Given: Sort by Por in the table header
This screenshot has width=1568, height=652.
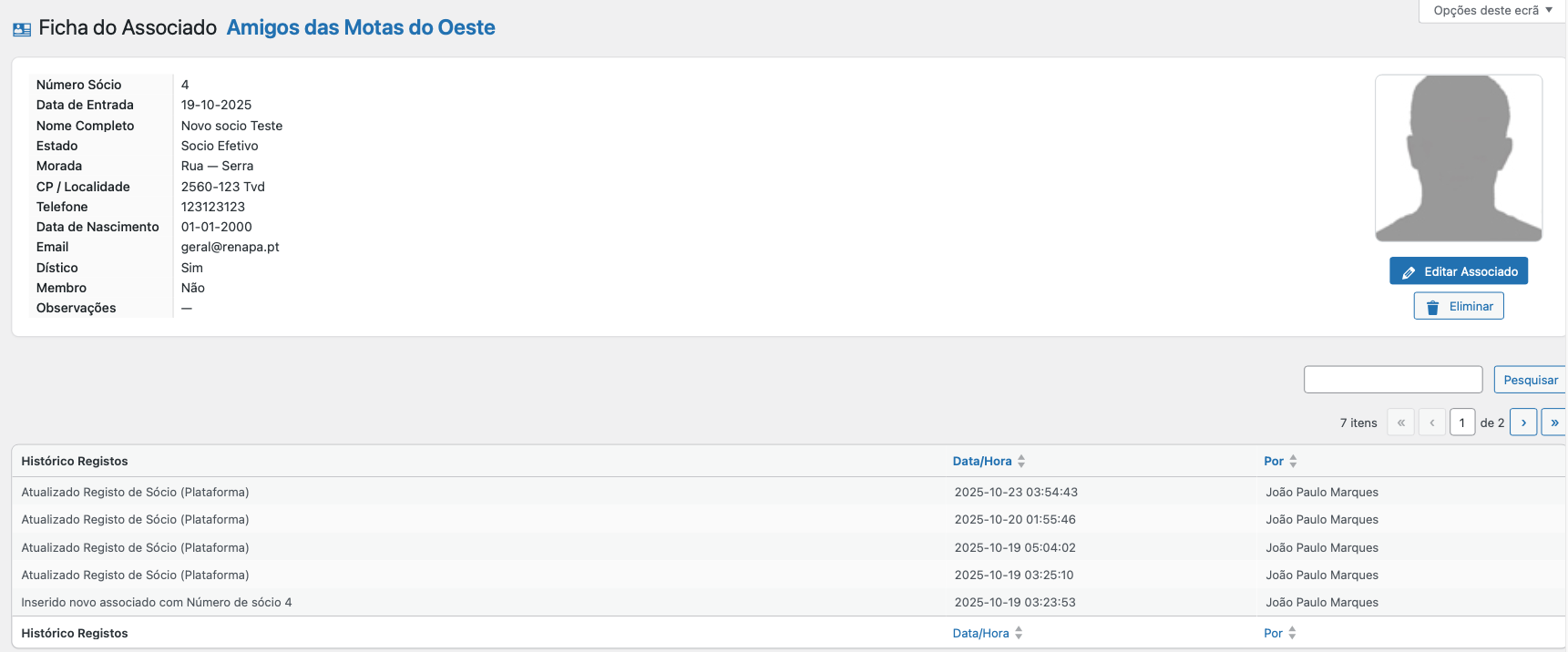Looking at the screenshot, I should 1274,462.
